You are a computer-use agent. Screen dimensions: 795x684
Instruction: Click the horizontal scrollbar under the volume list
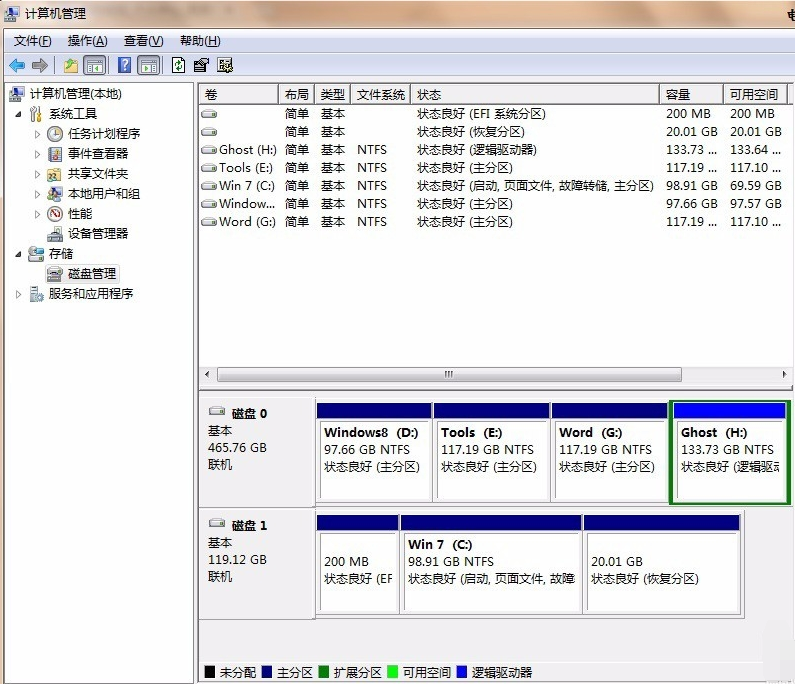[x=449, y=374]
